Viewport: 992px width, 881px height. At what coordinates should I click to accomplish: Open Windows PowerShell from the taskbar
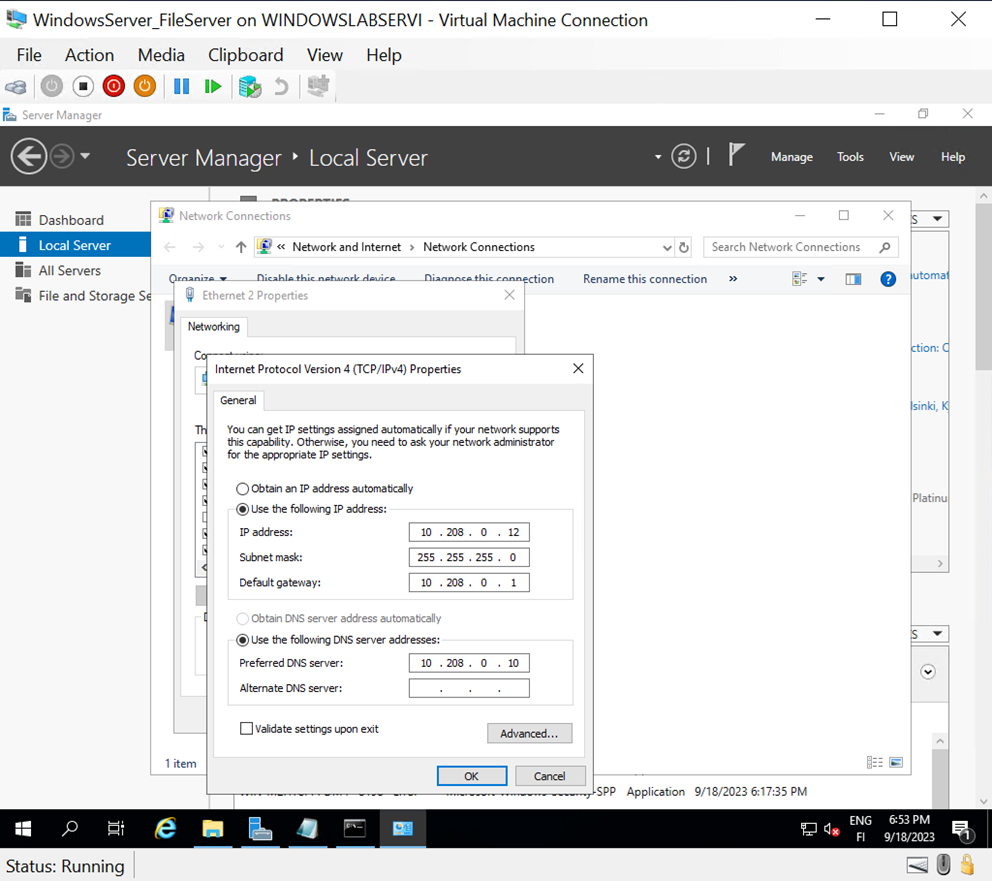[x=355, y=829]
